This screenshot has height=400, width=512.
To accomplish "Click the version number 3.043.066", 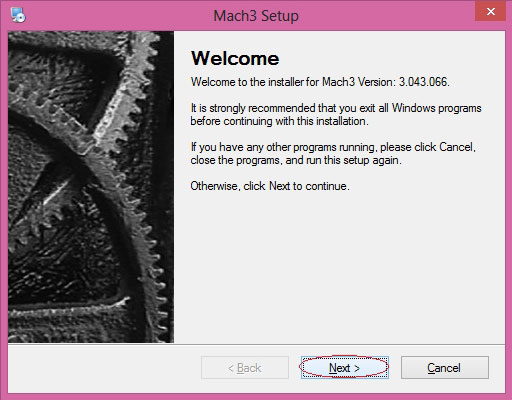I will coord(424,82).
